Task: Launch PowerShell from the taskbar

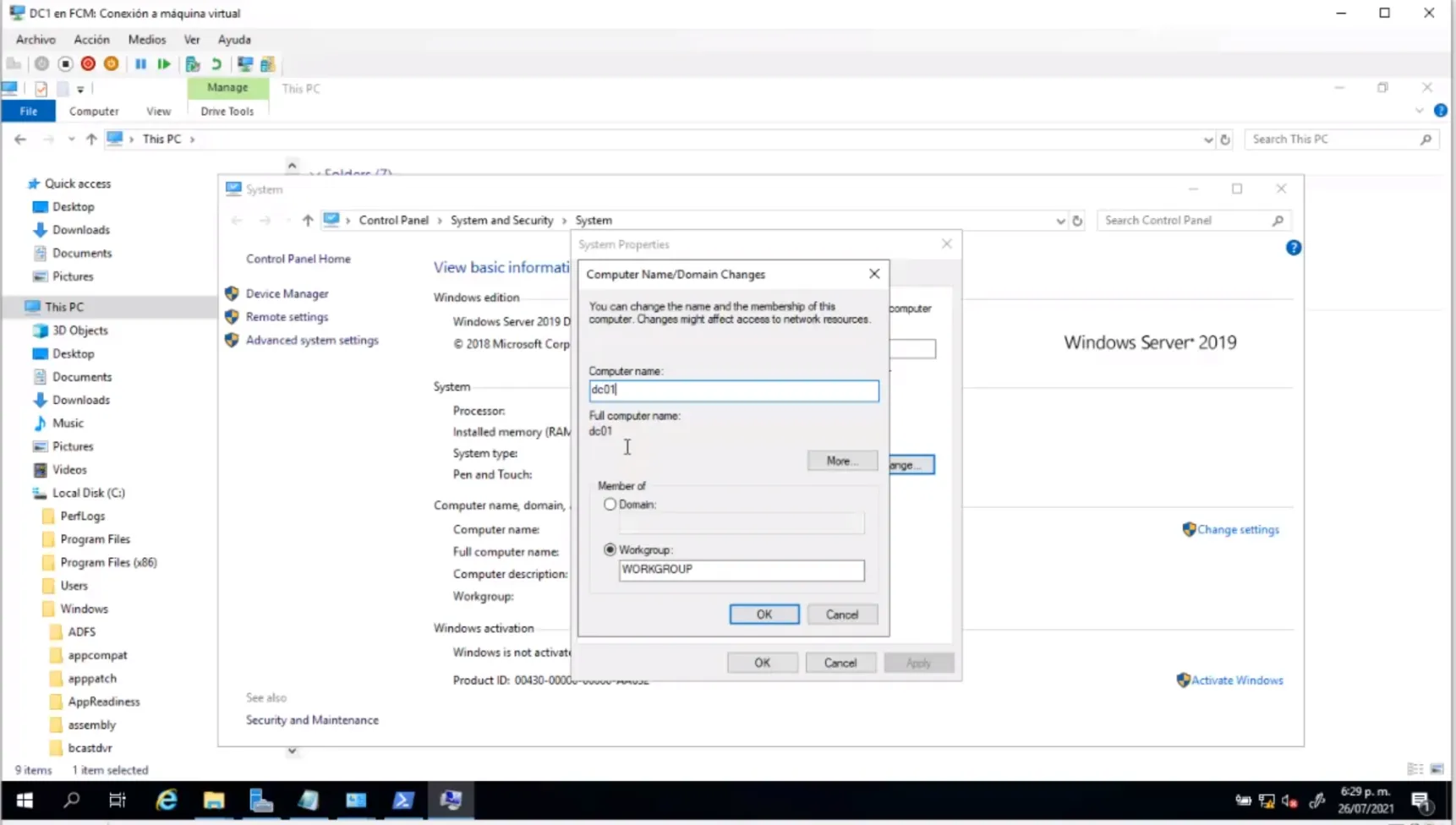Action: click(403, 800)
